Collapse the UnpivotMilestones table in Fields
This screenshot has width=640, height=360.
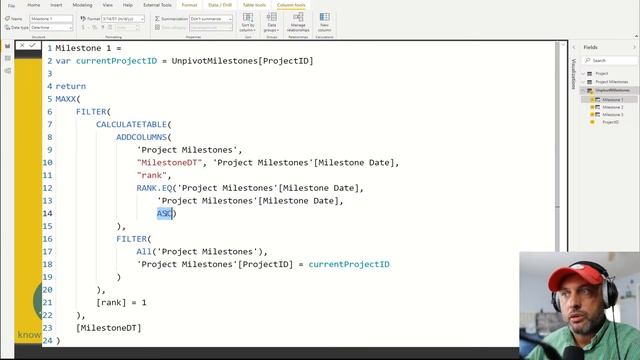584,90
